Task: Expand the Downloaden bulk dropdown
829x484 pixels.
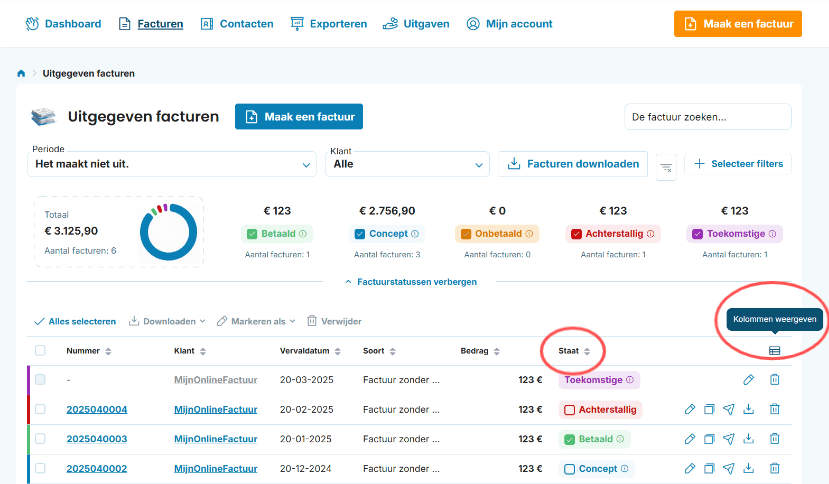Action: click(167, 322)
